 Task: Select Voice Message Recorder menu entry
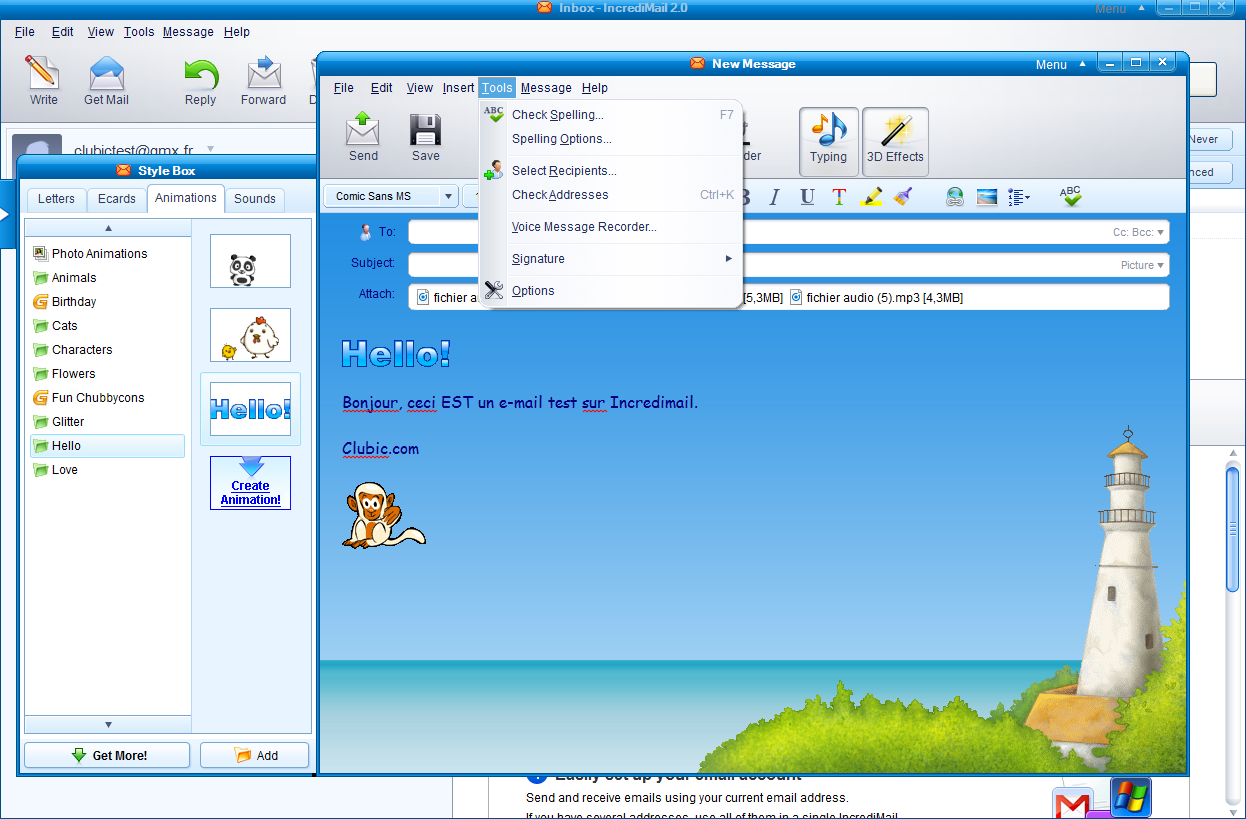tap(584, 227)
